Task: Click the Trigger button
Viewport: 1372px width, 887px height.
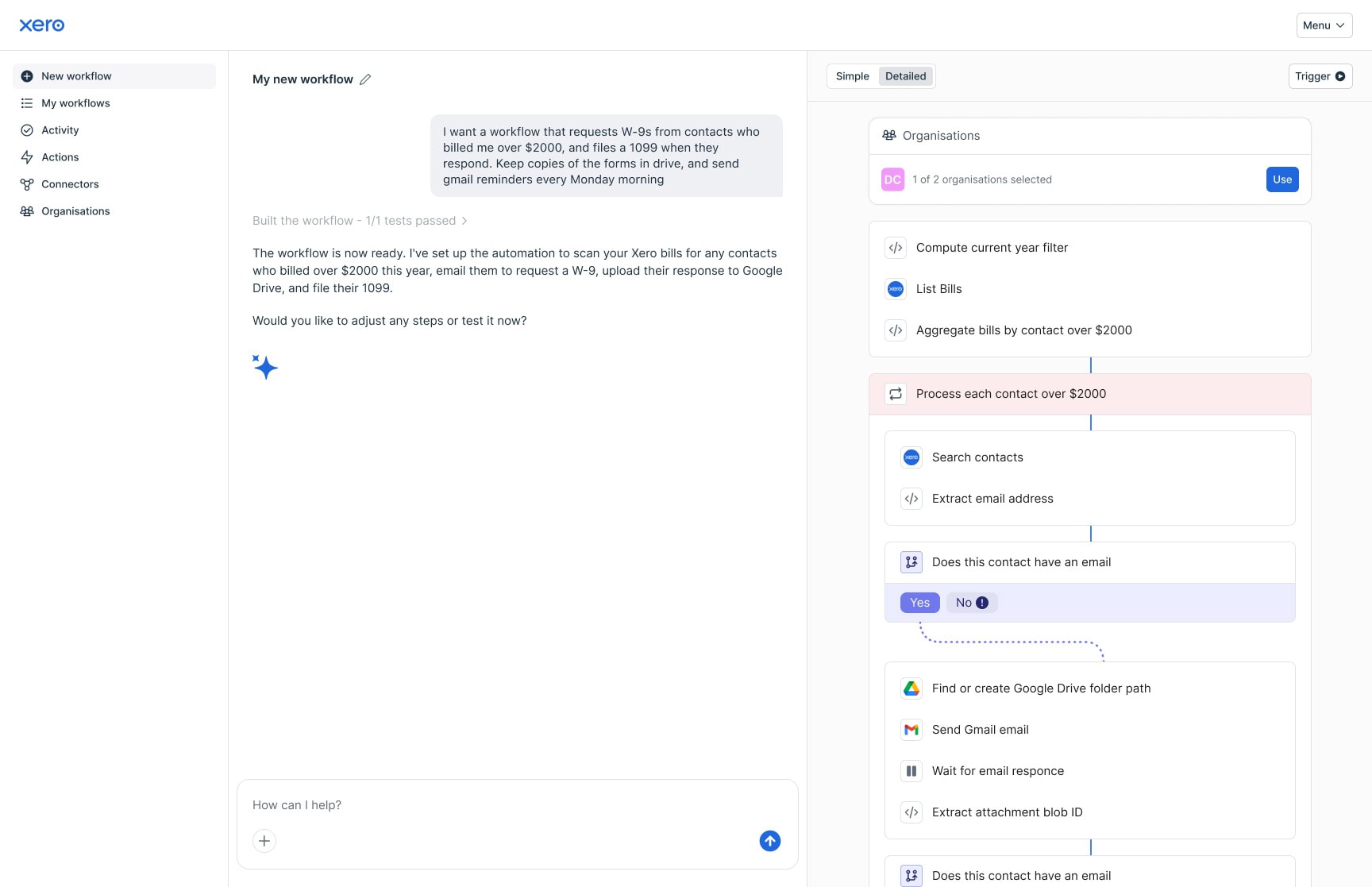Action: click(1320, 76)
